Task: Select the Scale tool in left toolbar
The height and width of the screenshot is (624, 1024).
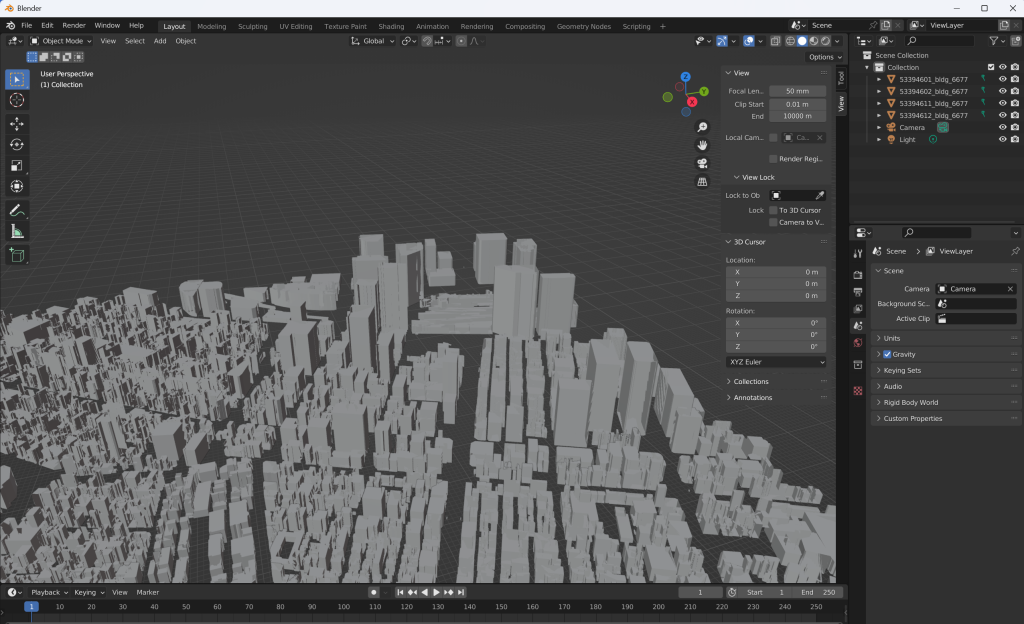Action: (17, 165)
